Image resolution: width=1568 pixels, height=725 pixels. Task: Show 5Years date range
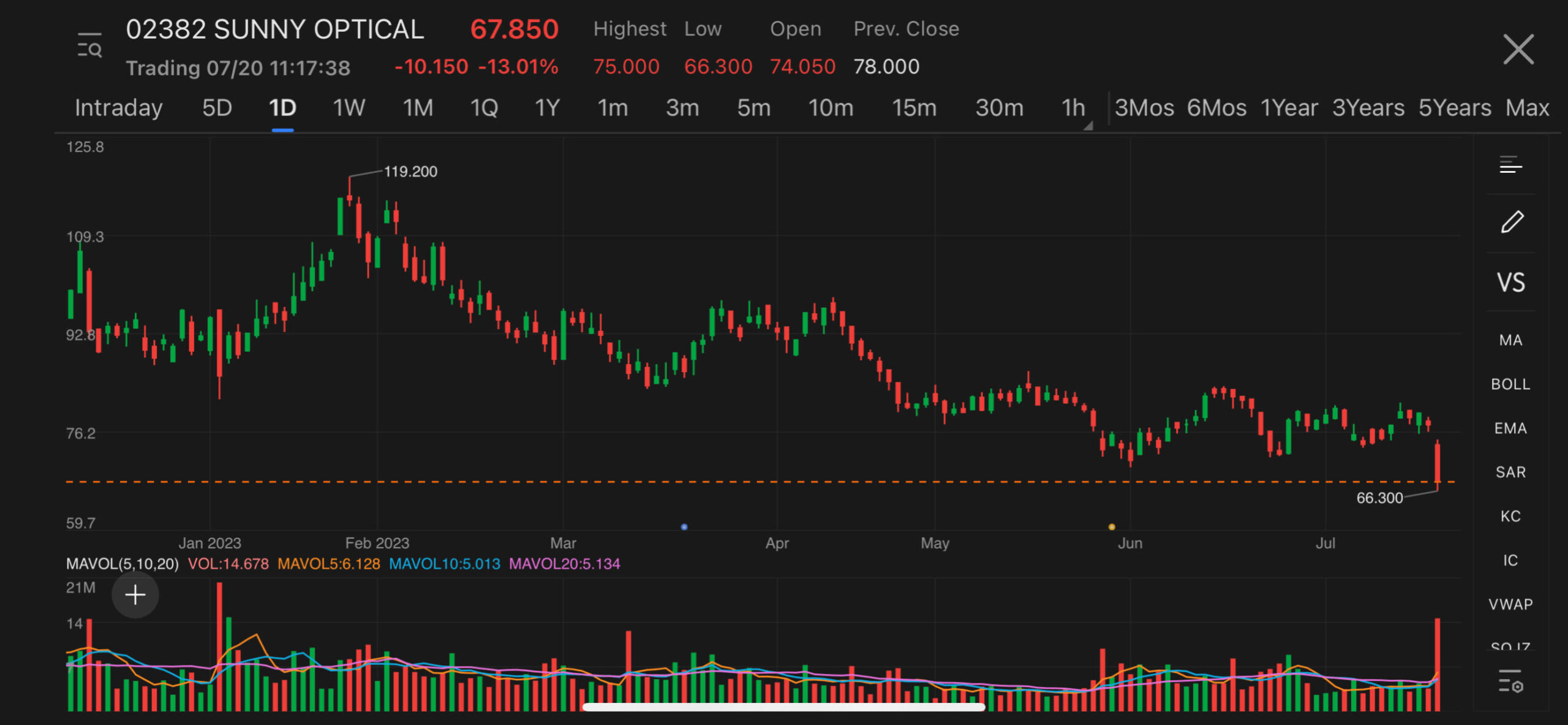1455,108
